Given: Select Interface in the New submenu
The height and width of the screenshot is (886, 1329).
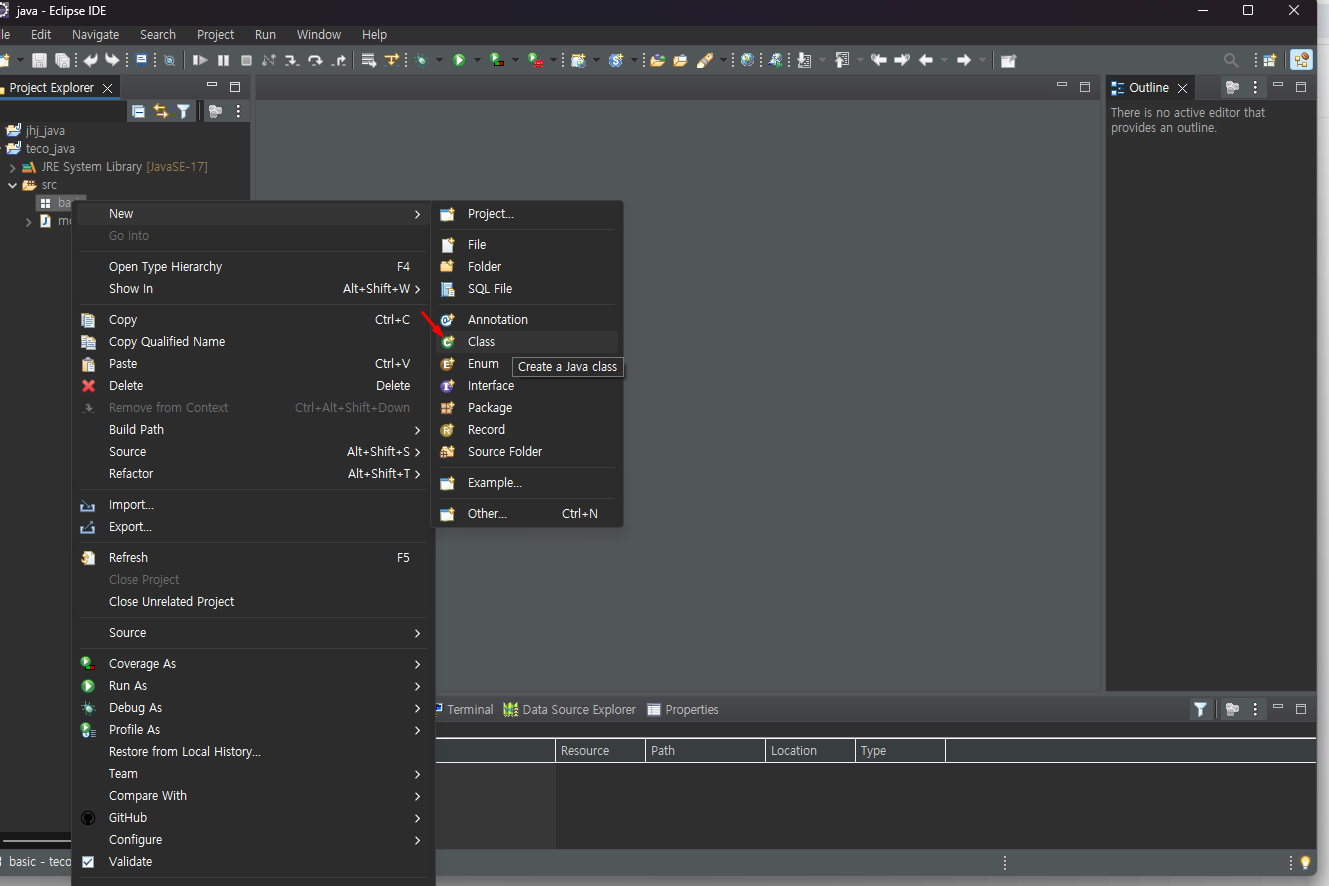Looking at the screenshot, I should point(527,386).
